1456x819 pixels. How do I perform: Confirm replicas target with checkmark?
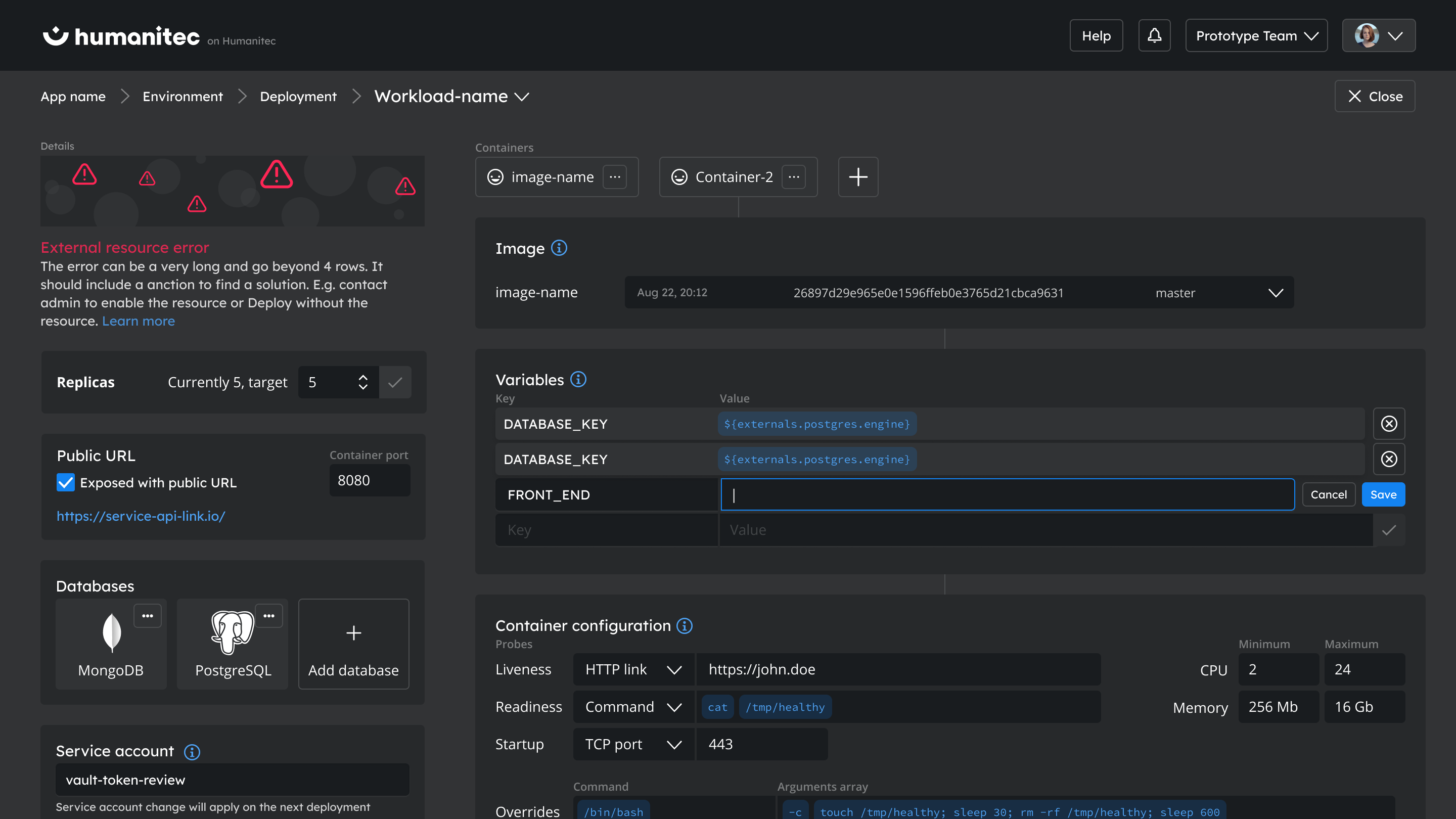coord(395,382)
